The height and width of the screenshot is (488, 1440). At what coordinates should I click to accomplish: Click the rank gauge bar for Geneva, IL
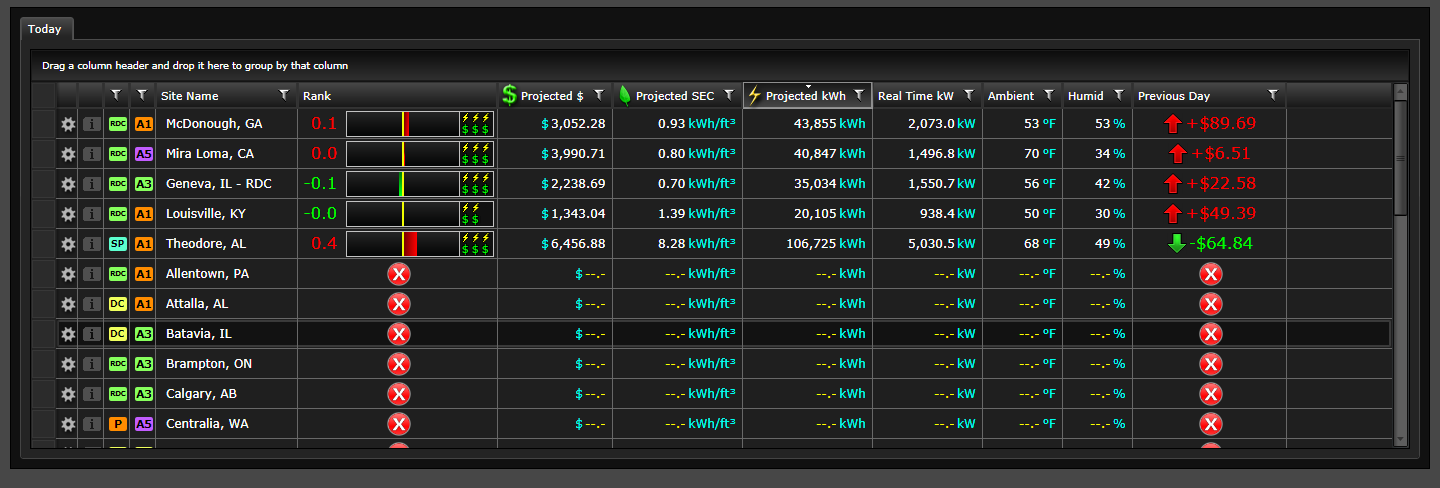tap(402, 184)
